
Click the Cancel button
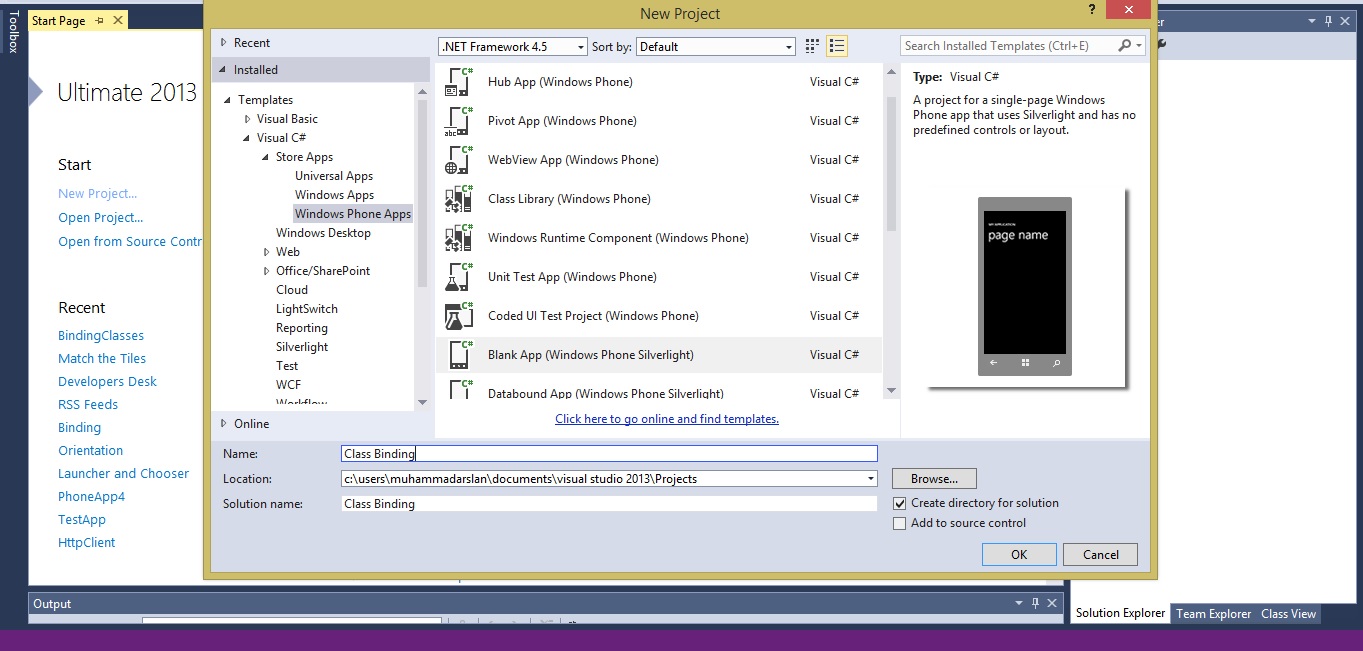(1100, 554)
